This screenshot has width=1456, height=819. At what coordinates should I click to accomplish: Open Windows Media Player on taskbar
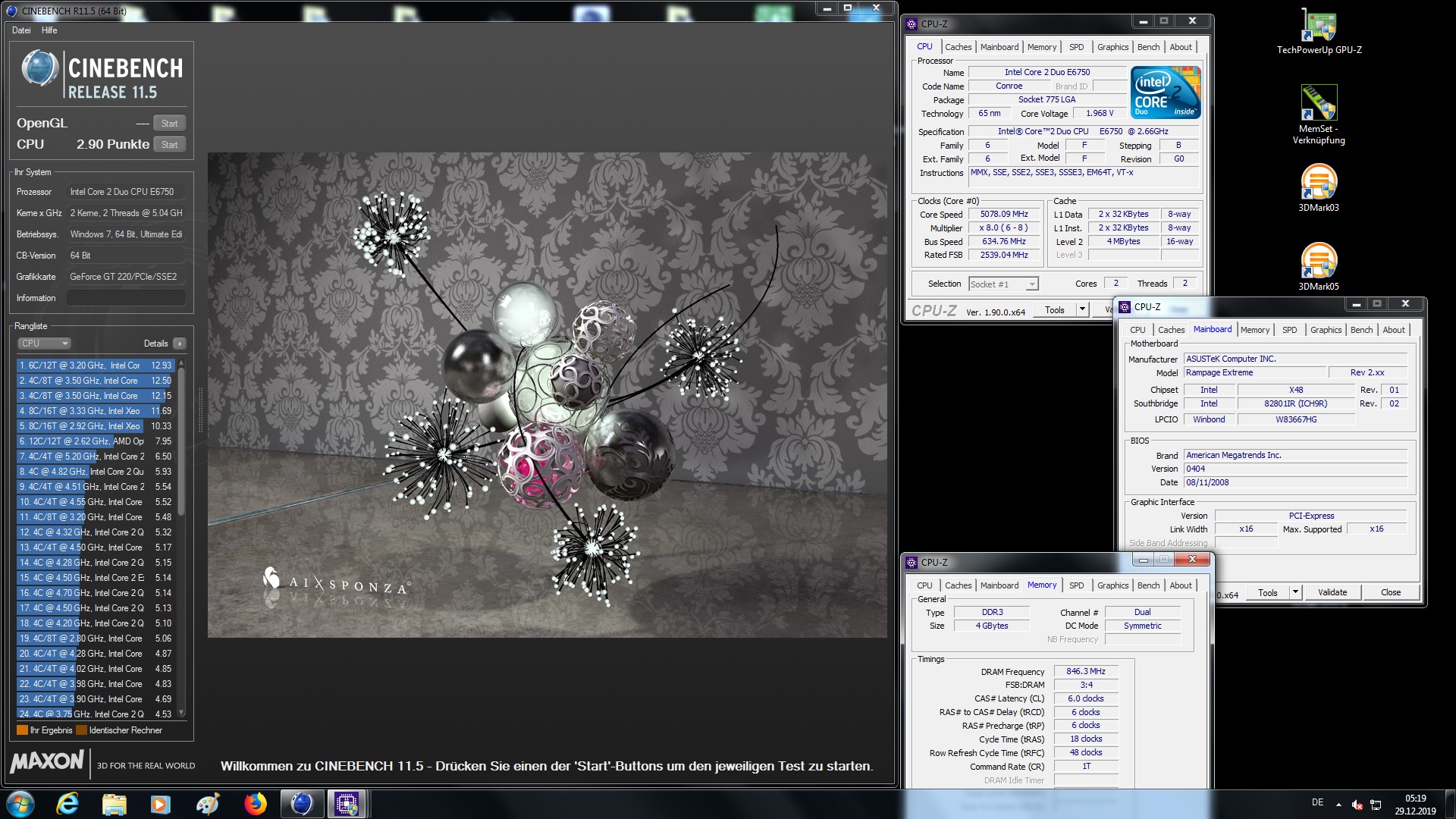pos(160,804)
